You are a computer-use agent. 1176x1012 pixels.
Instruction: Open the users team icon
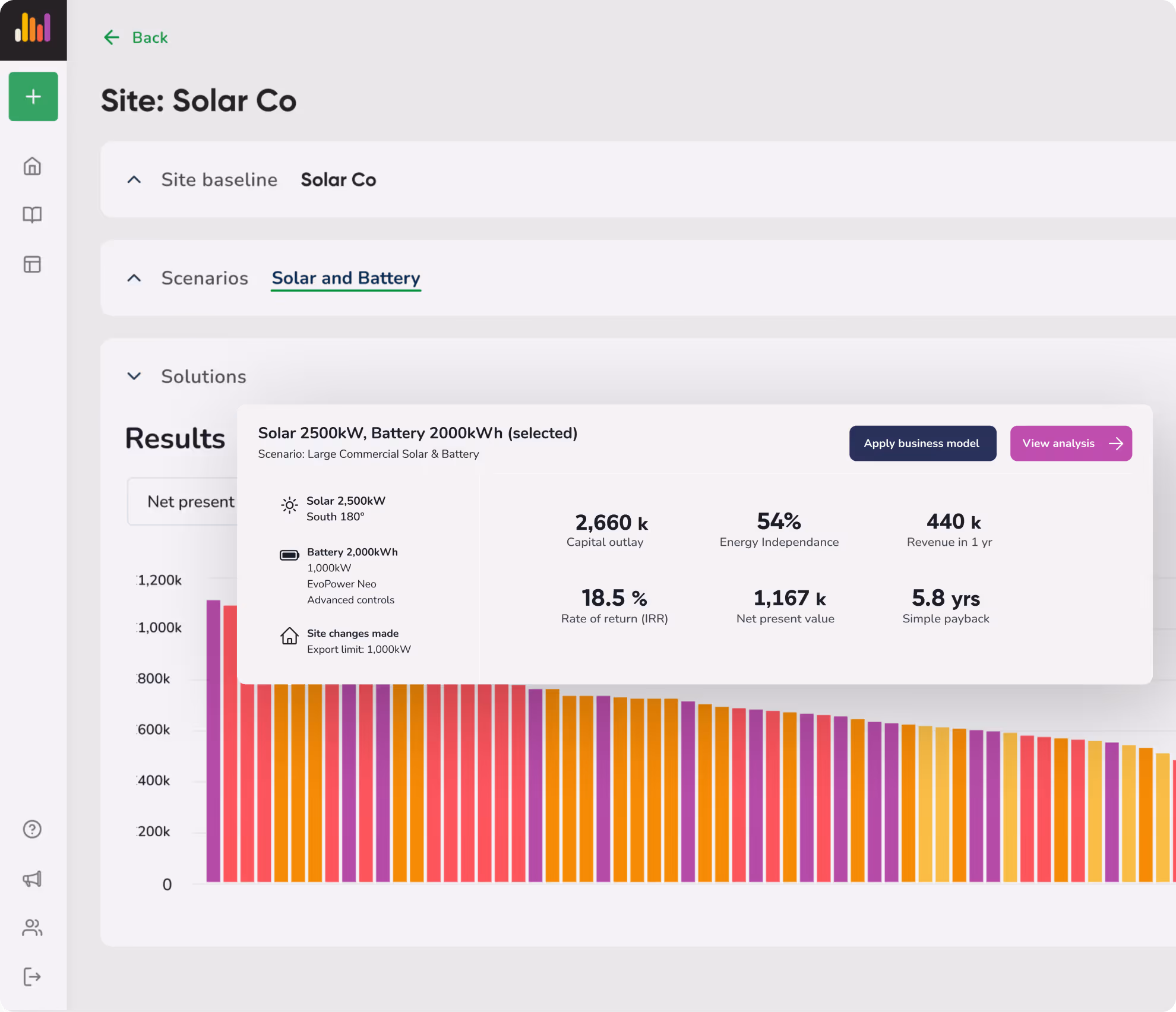[x=32, y=928]
